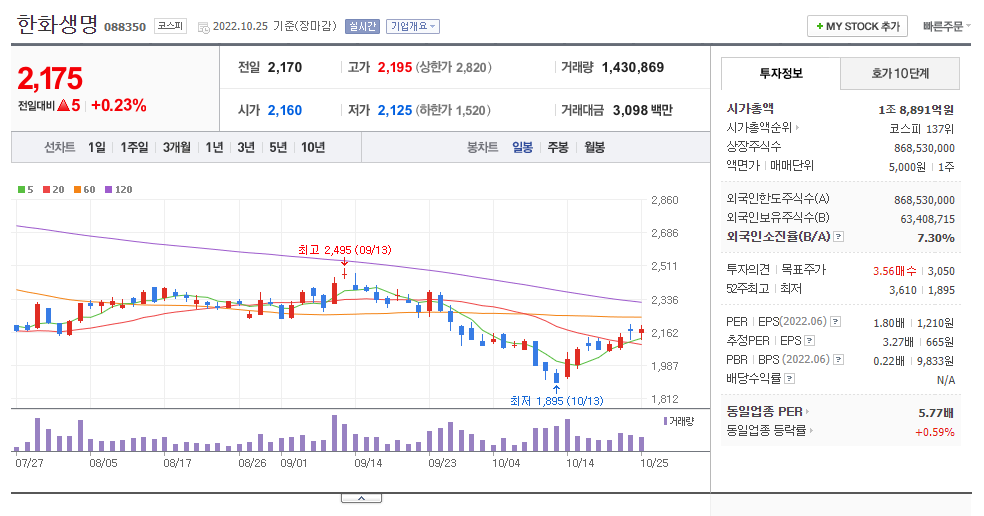Click the current price 2,175
984x516 pixels.
pos(50,79)
